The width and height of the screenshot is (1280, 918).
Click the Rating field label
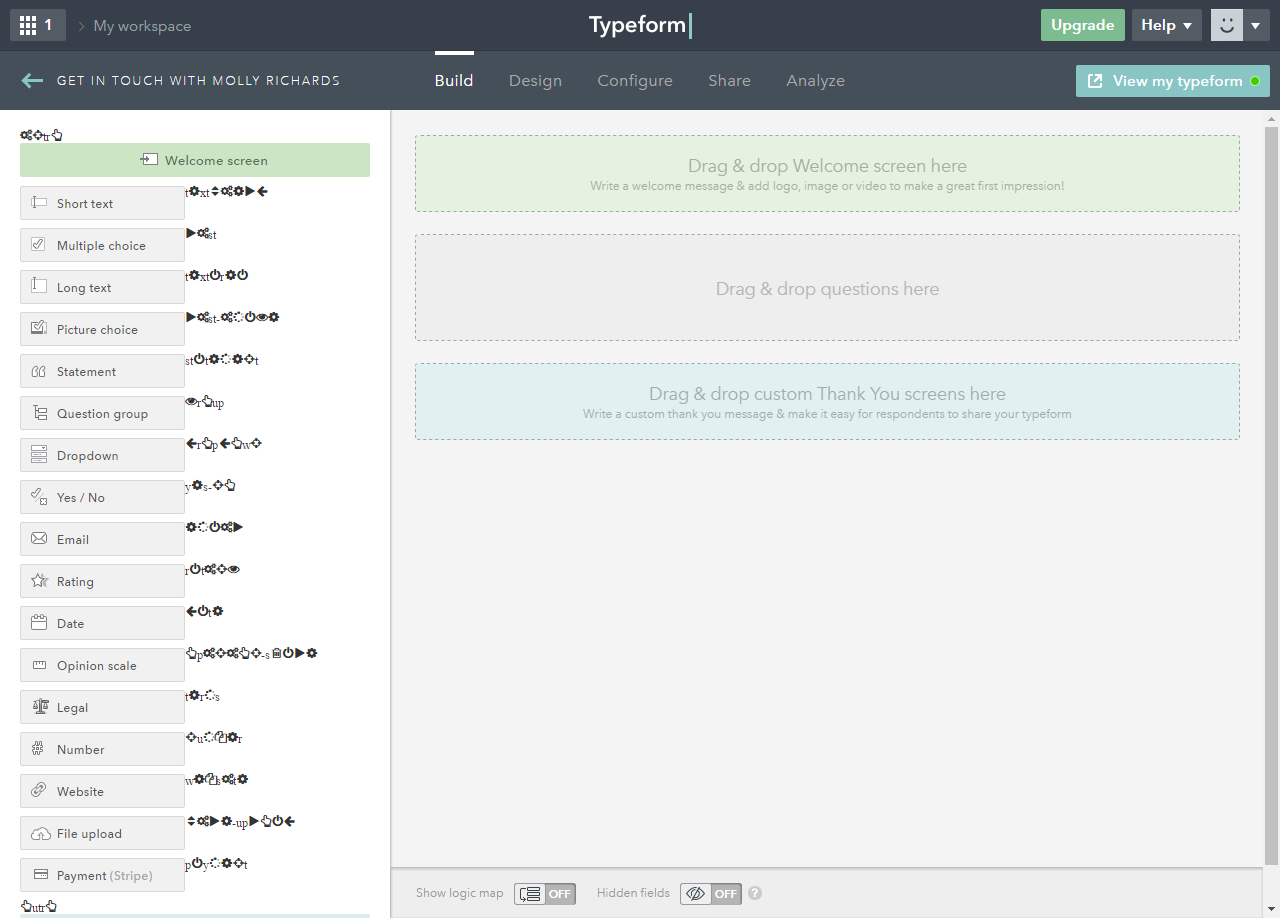[75, 581]
